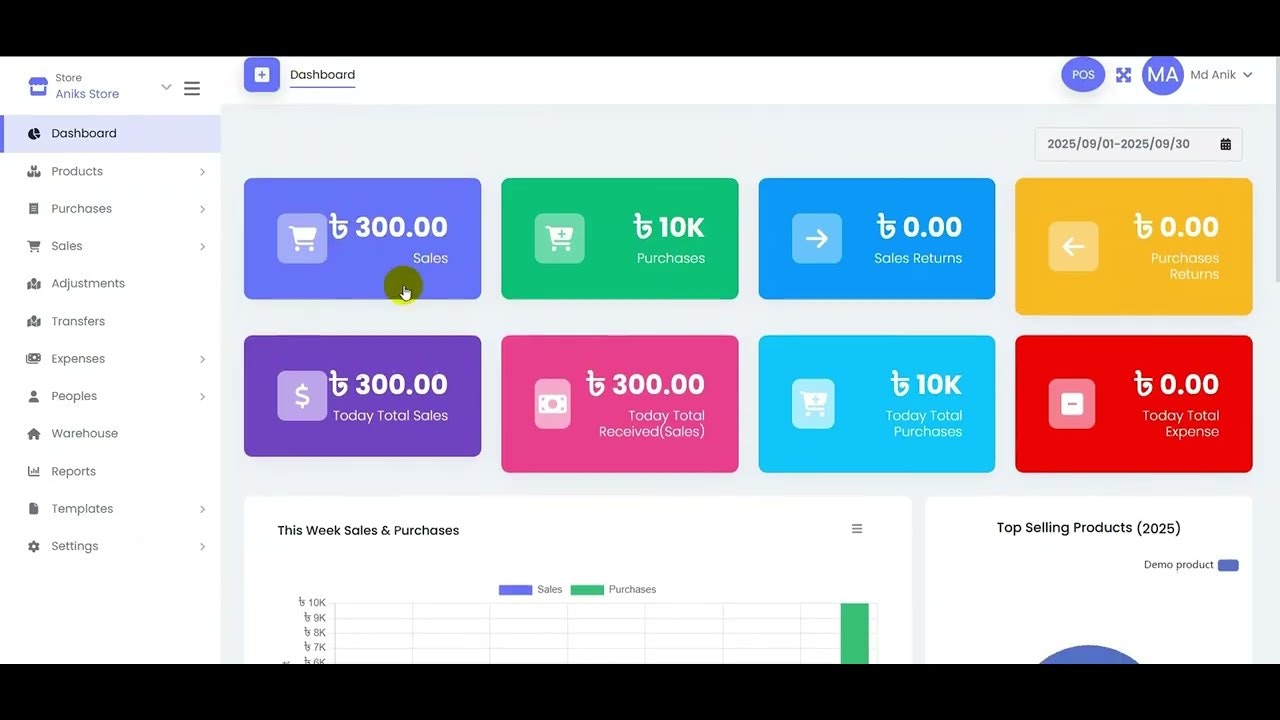Click the cart icon on Sales card
1280x720 pixels.
coord(302,238)
